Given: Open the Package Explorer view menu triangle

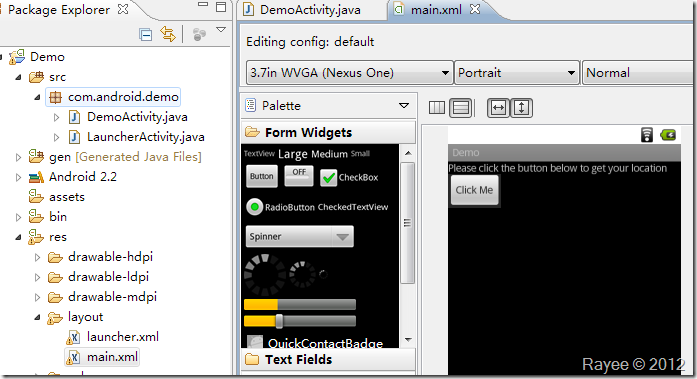Looking at the screenshot, I should [220, 30].
